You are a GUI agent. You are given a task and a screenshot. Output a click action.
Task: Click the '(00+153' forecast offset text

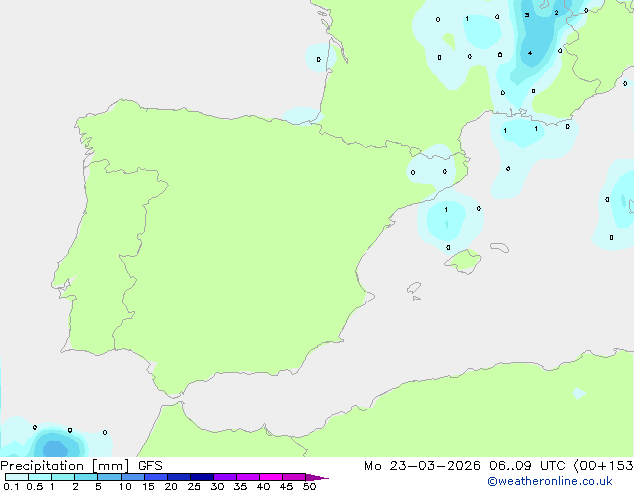[603, 466]
